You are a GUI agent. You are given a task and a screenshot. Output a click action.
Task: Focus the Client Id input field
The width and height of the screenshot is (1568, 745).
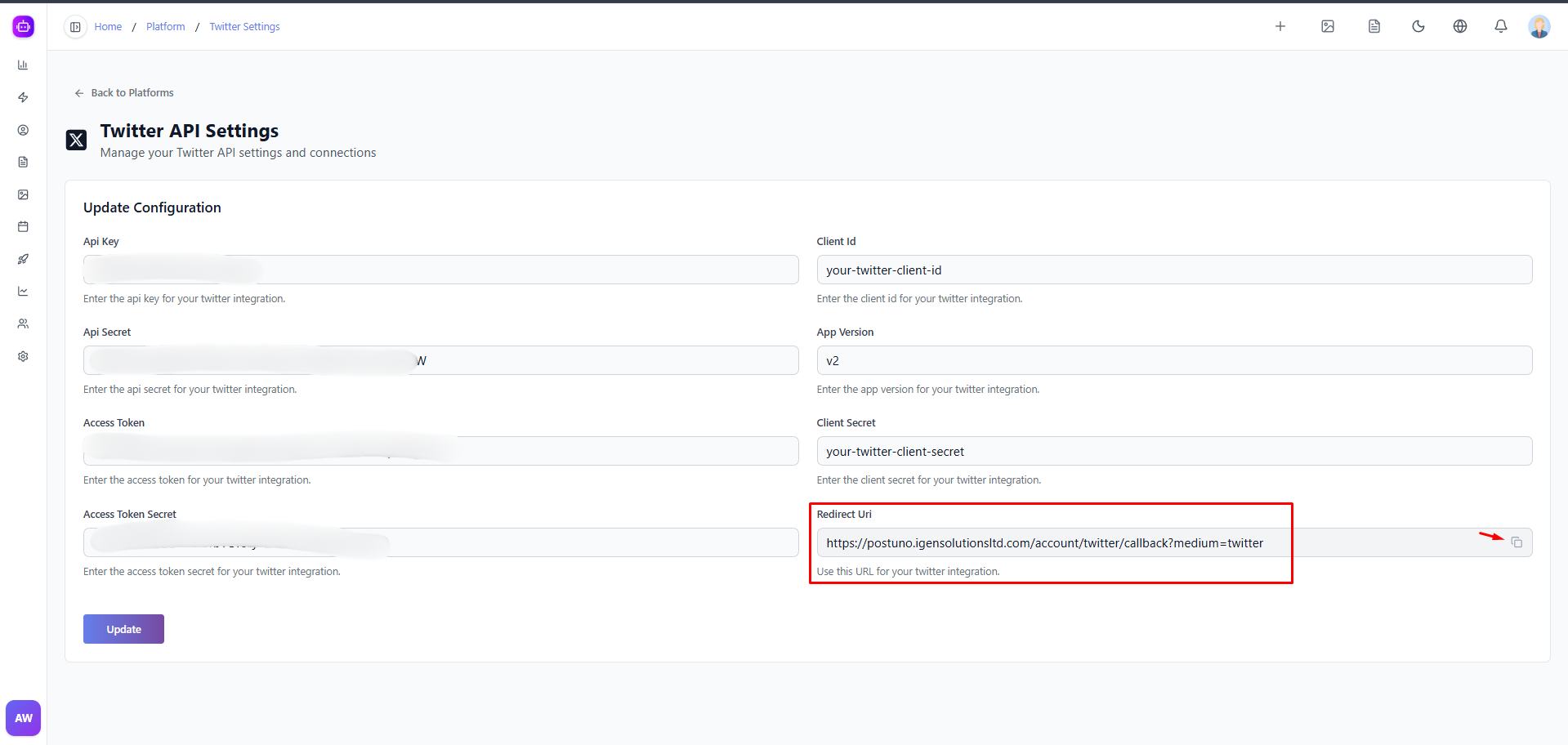point(1173,270)
